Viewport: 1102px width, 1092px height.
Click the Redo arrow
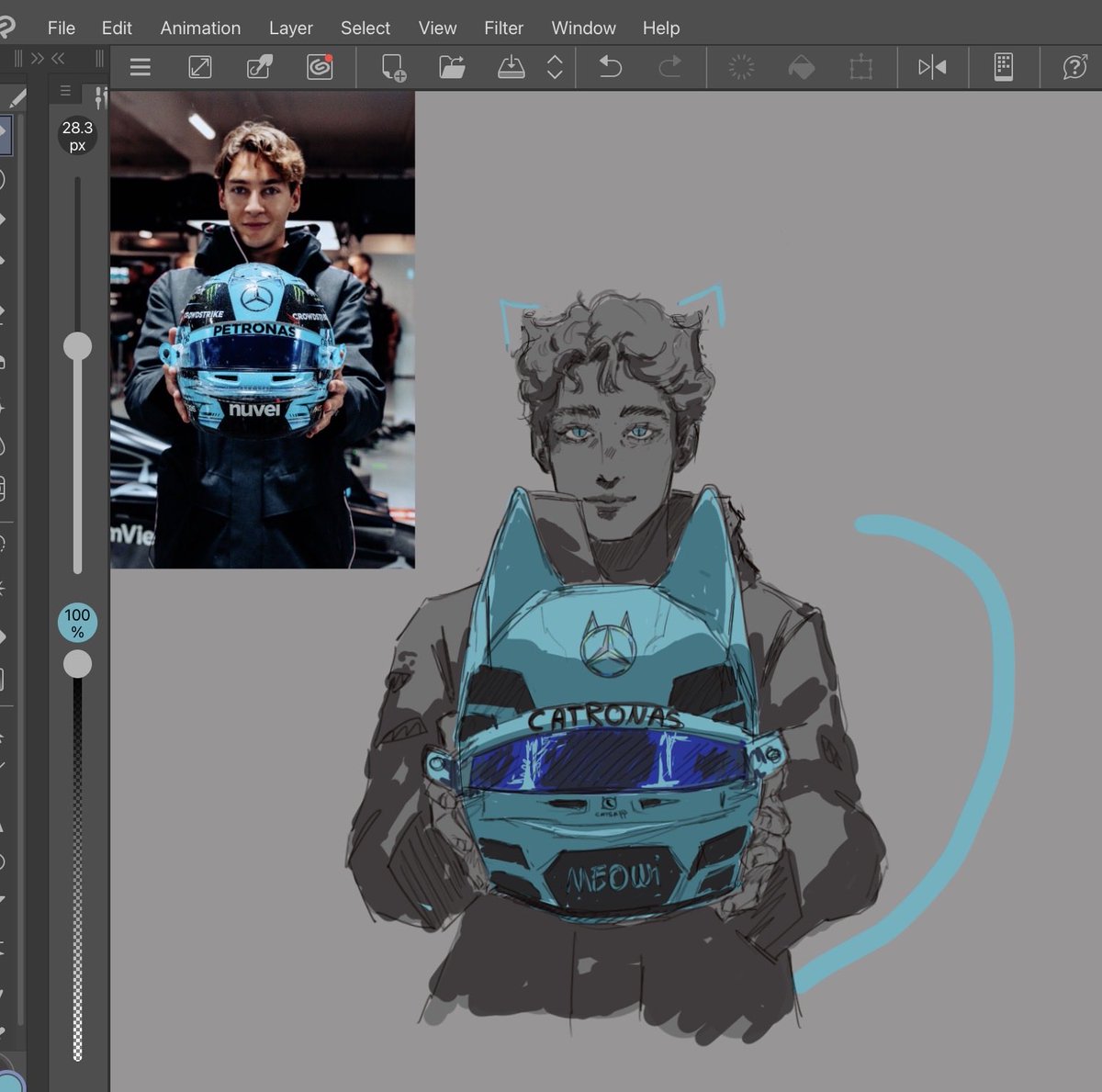pos(670,67)
